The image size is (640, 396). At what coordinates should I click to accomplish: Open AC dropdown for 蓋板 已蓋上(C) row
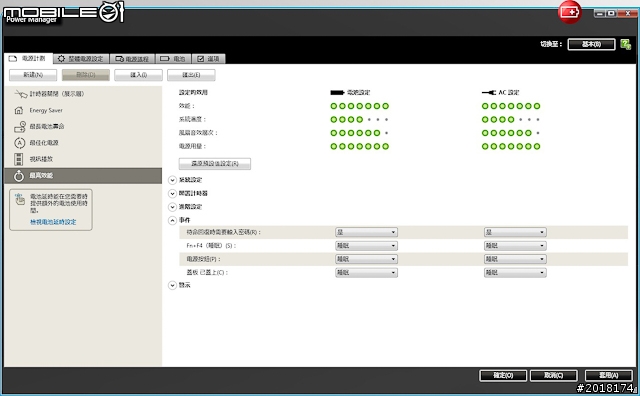pyautogui.click(x=515, y=273)
